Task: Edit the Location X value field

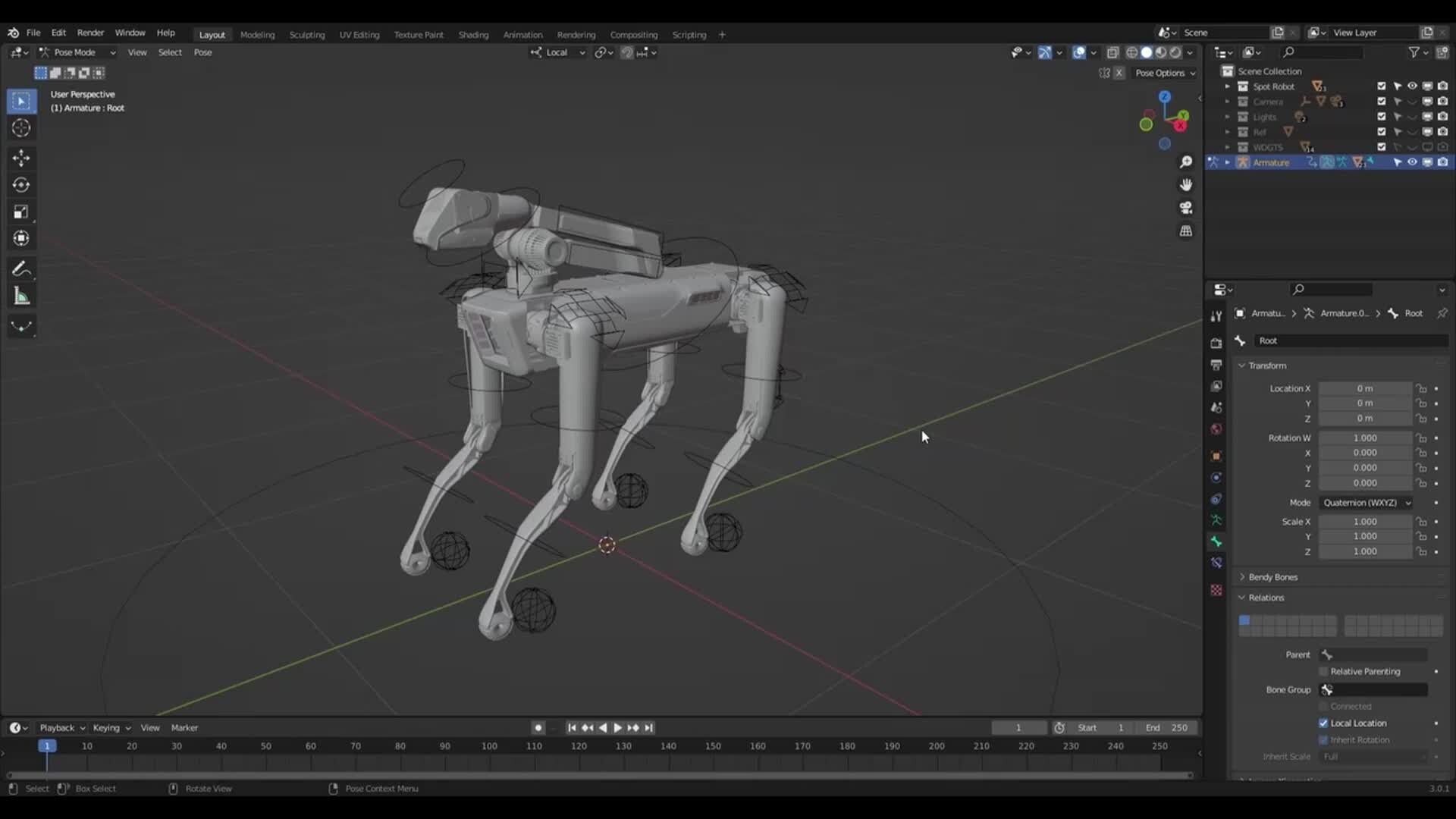Action: [1365, 388]
